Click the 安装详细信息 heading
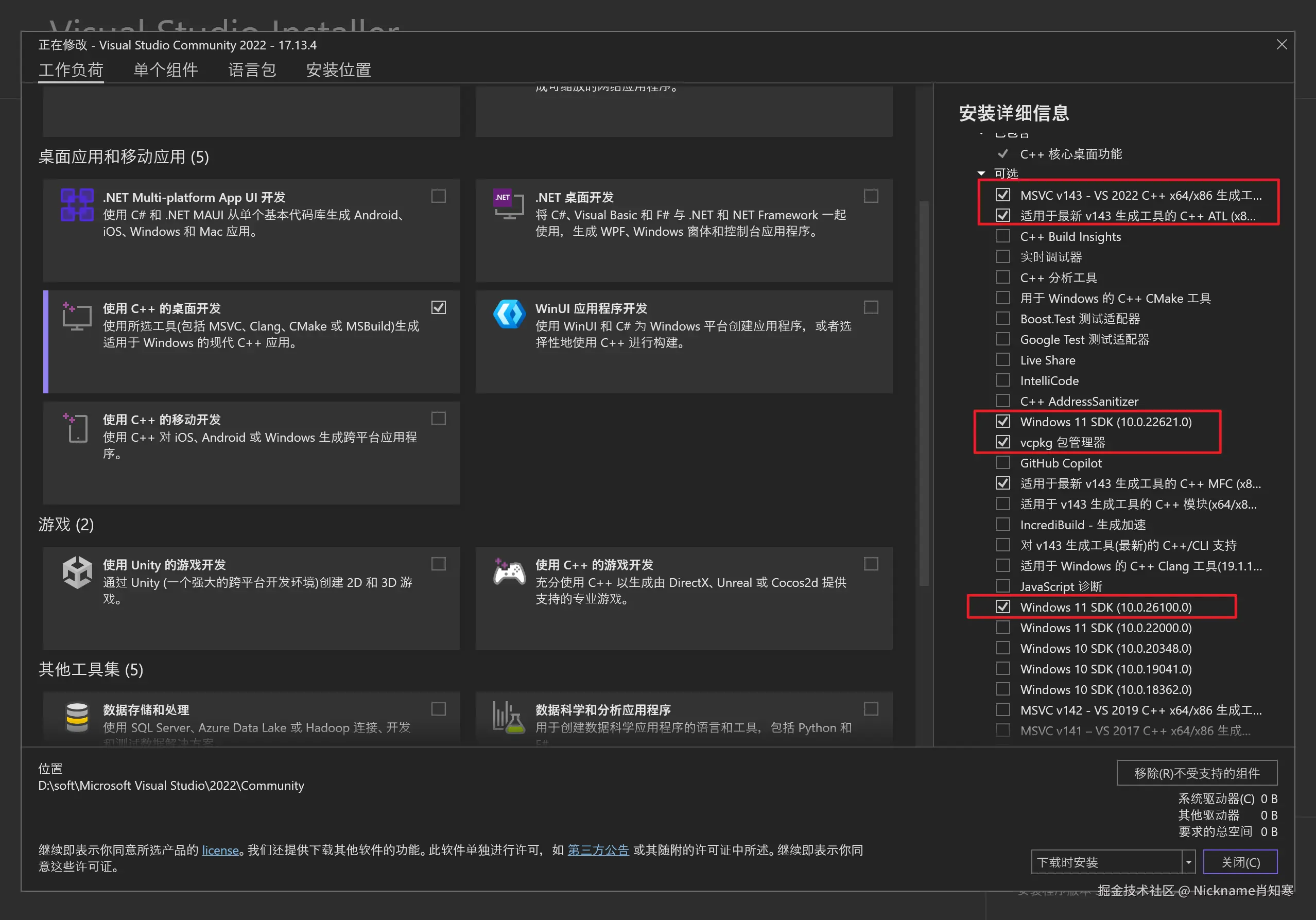This screenshot has height=920, width=1316. (1013, 113)
